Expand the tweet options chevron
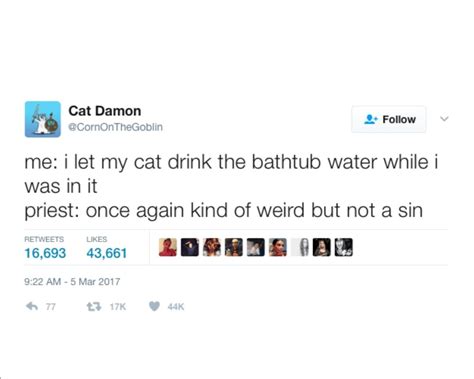Image resolution: width=474 pixels, height=379 pixels. pyautogui.click(x=444, y=119)
